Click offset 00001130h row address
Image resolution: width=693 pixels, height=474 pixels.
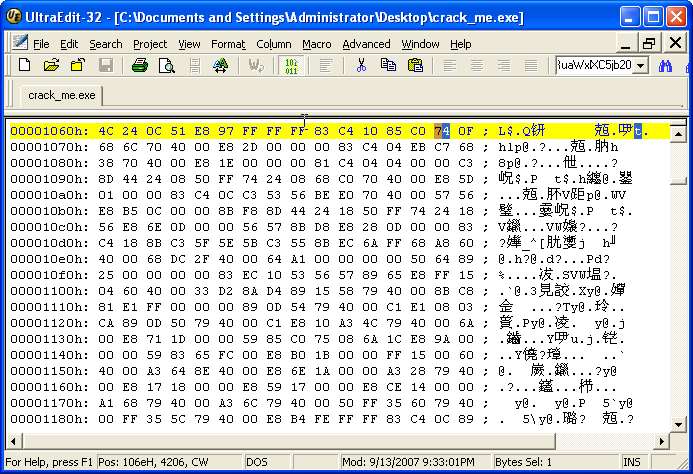pyautogui.click(x=49, y=339)
